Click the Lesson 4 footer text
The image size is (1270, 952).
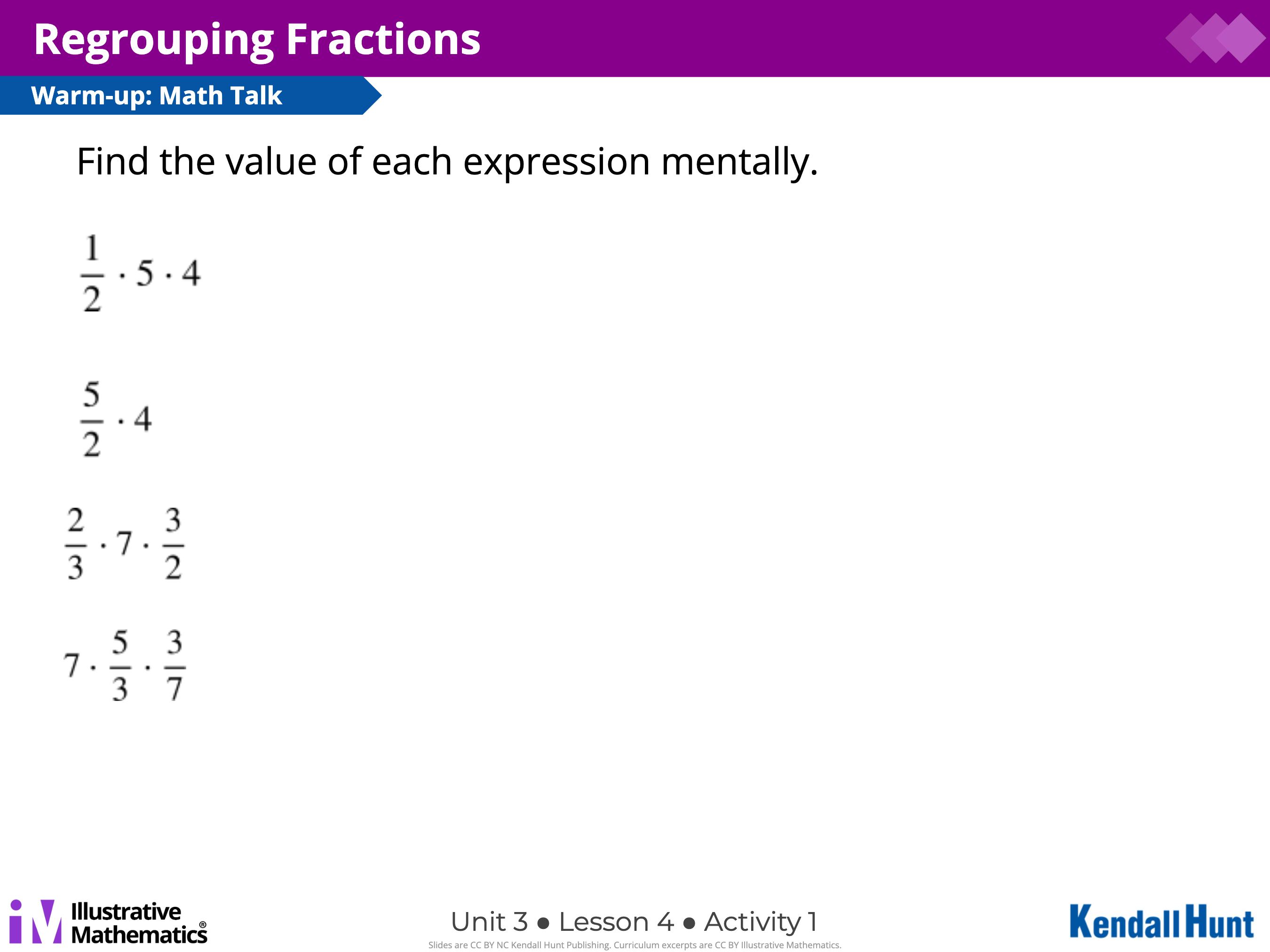pyautogui.click(x=616, y=922)
